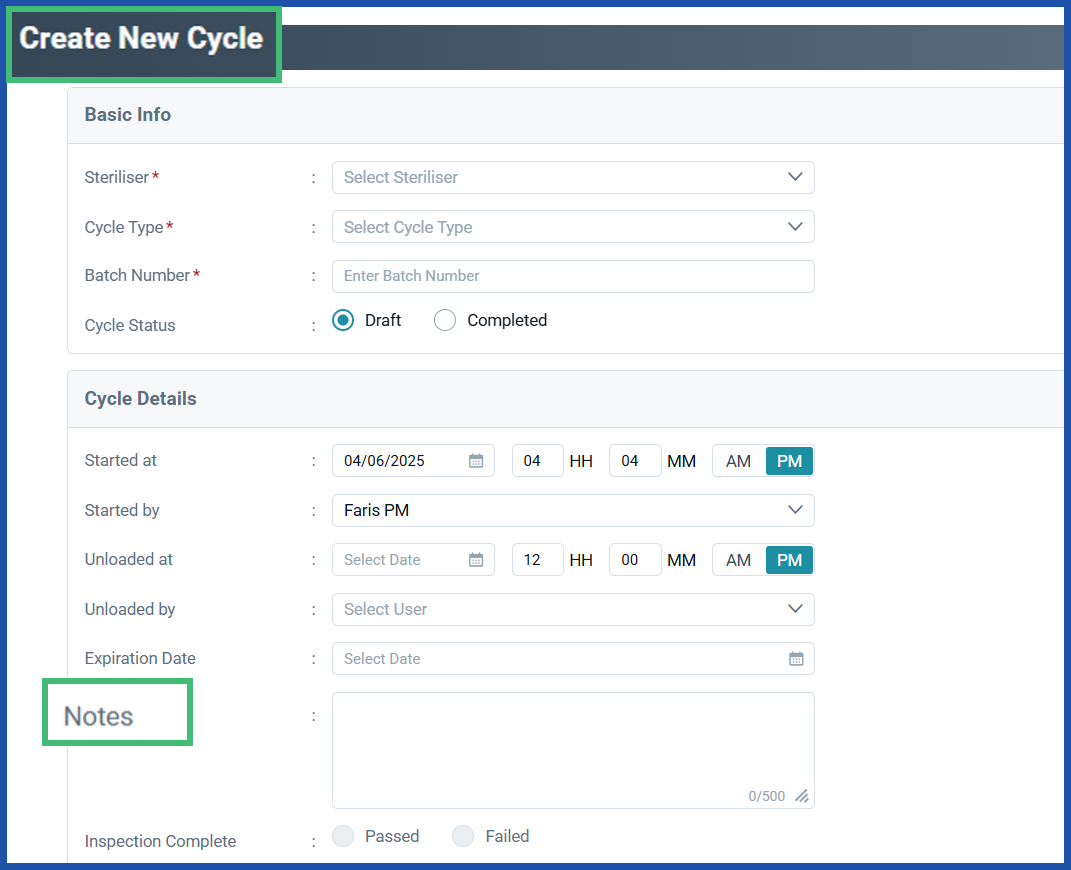
Task: Set Cycle Status to Completed
Action: (x=444, y=320)
